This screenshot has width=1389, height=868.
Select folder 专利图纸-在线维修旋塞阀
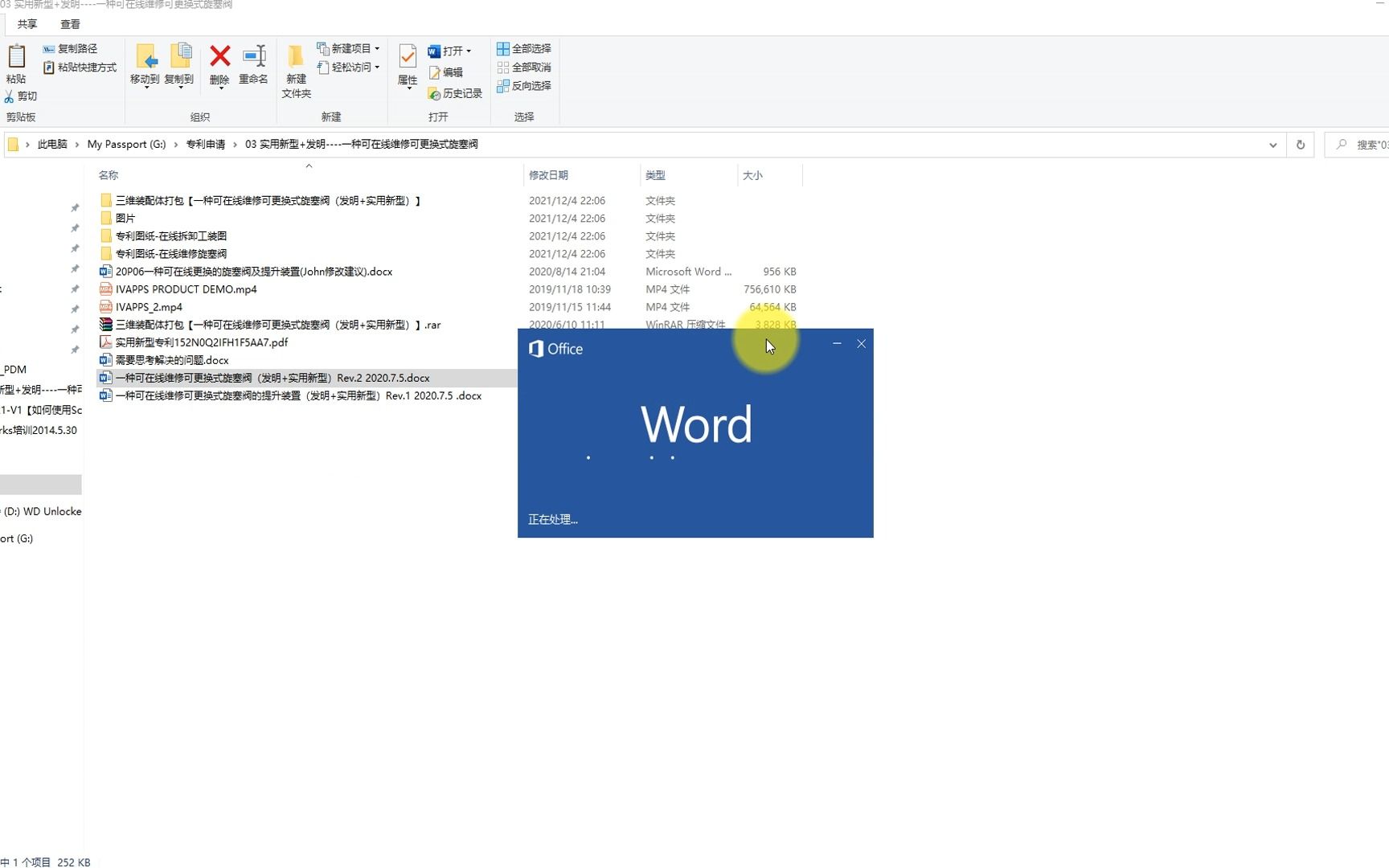click(x=171, y=254)
